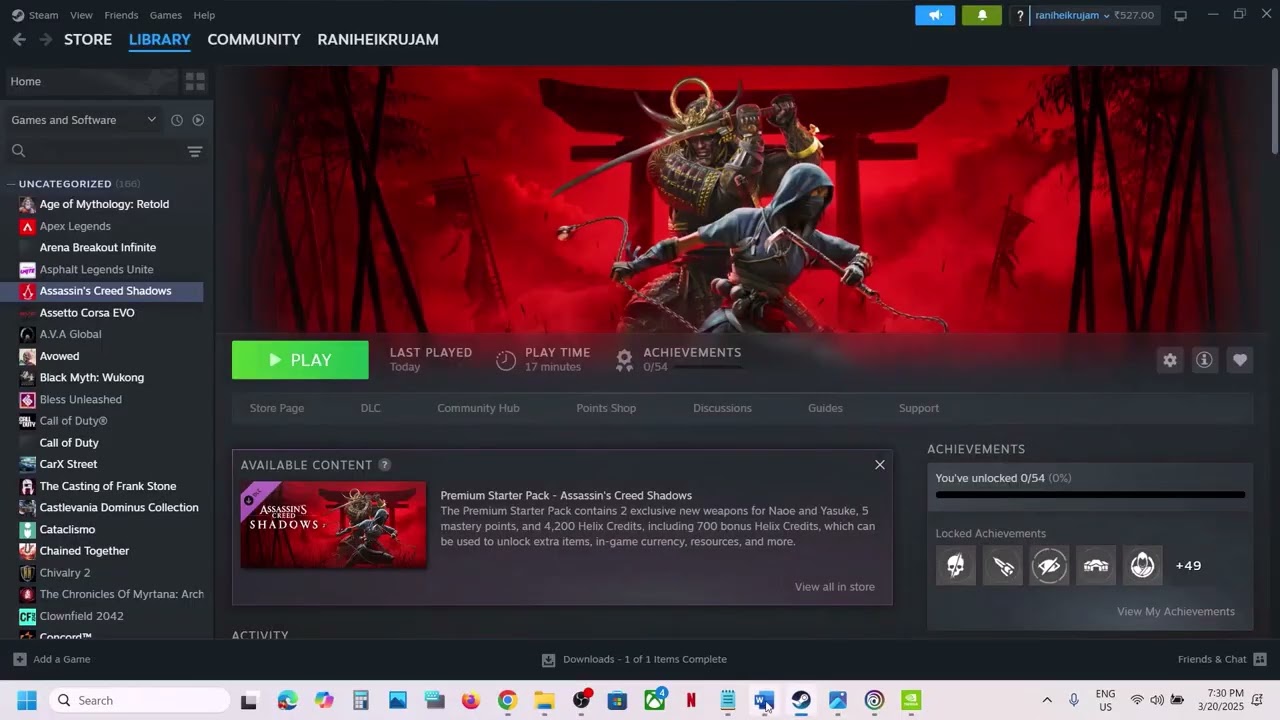Screen dimensions: 1280x720
Task: Go to the COMMUNITY tab
Action: tap(254, 39)
